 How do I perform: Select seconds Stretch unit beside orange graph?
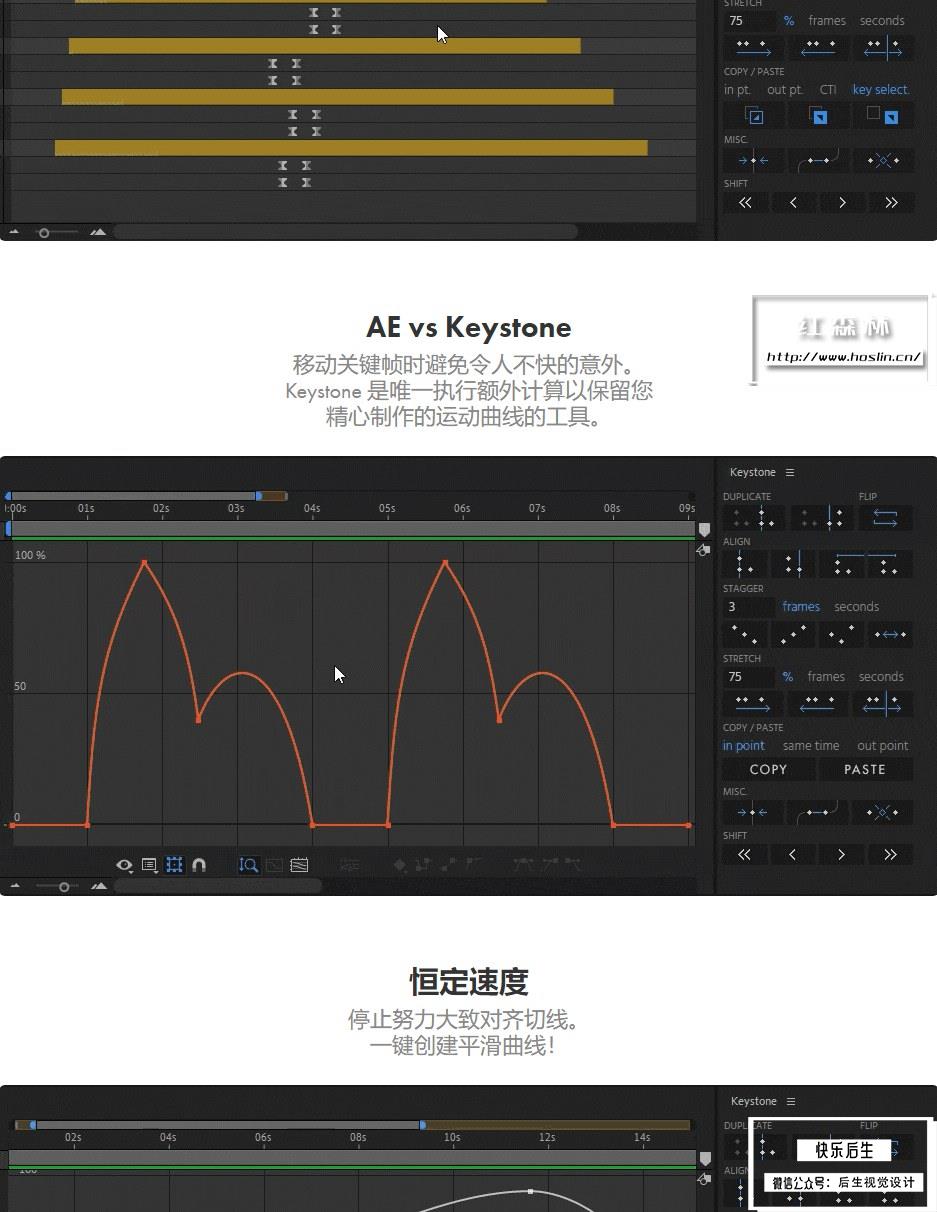pos(881,677)
